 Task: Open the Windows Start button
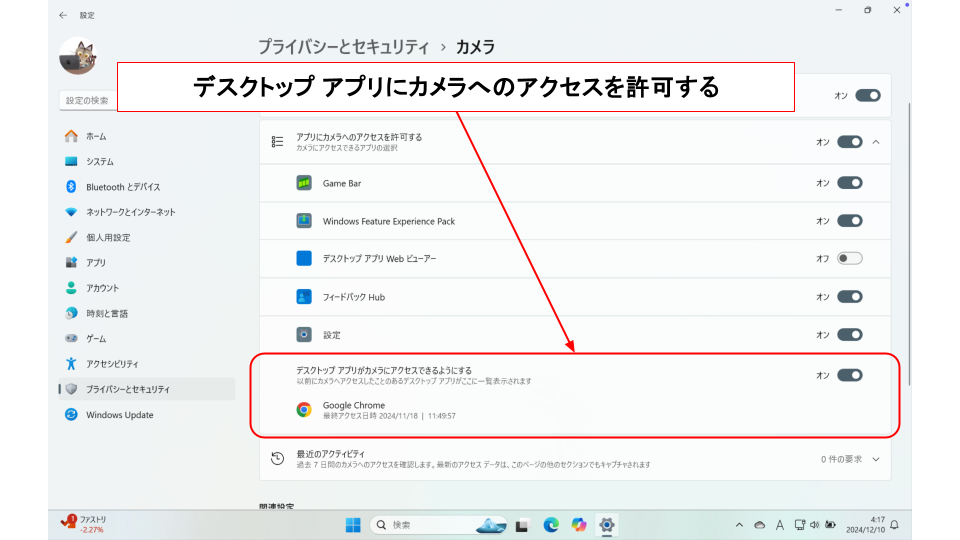tap(353, 525)
